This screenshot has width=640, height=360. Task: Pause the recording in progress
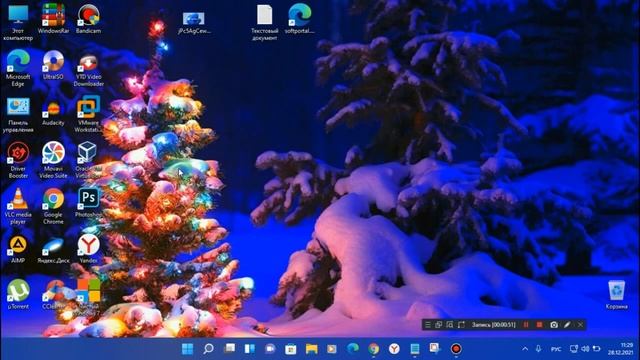tap(526, 325)
